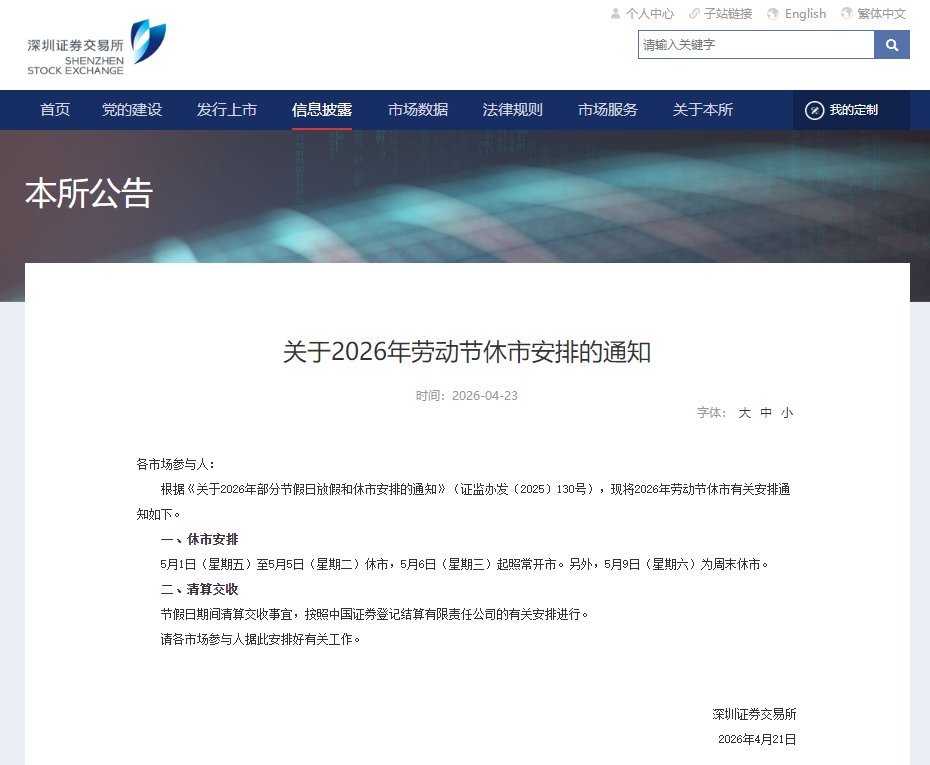Expand the 信息披露 navigation menu
The image size is (930, 765).
pos(322,110)
